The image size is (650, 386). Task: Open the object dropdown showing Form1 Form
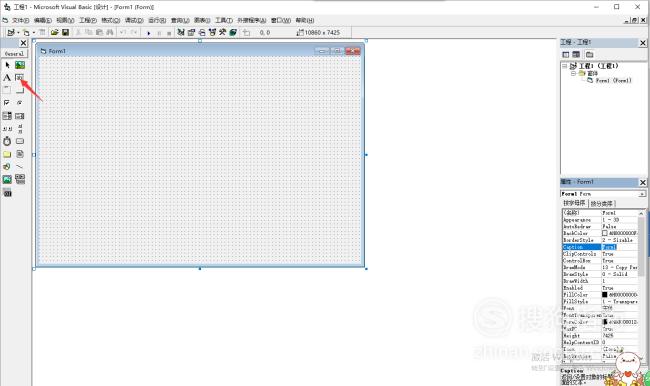click(642, 194)
